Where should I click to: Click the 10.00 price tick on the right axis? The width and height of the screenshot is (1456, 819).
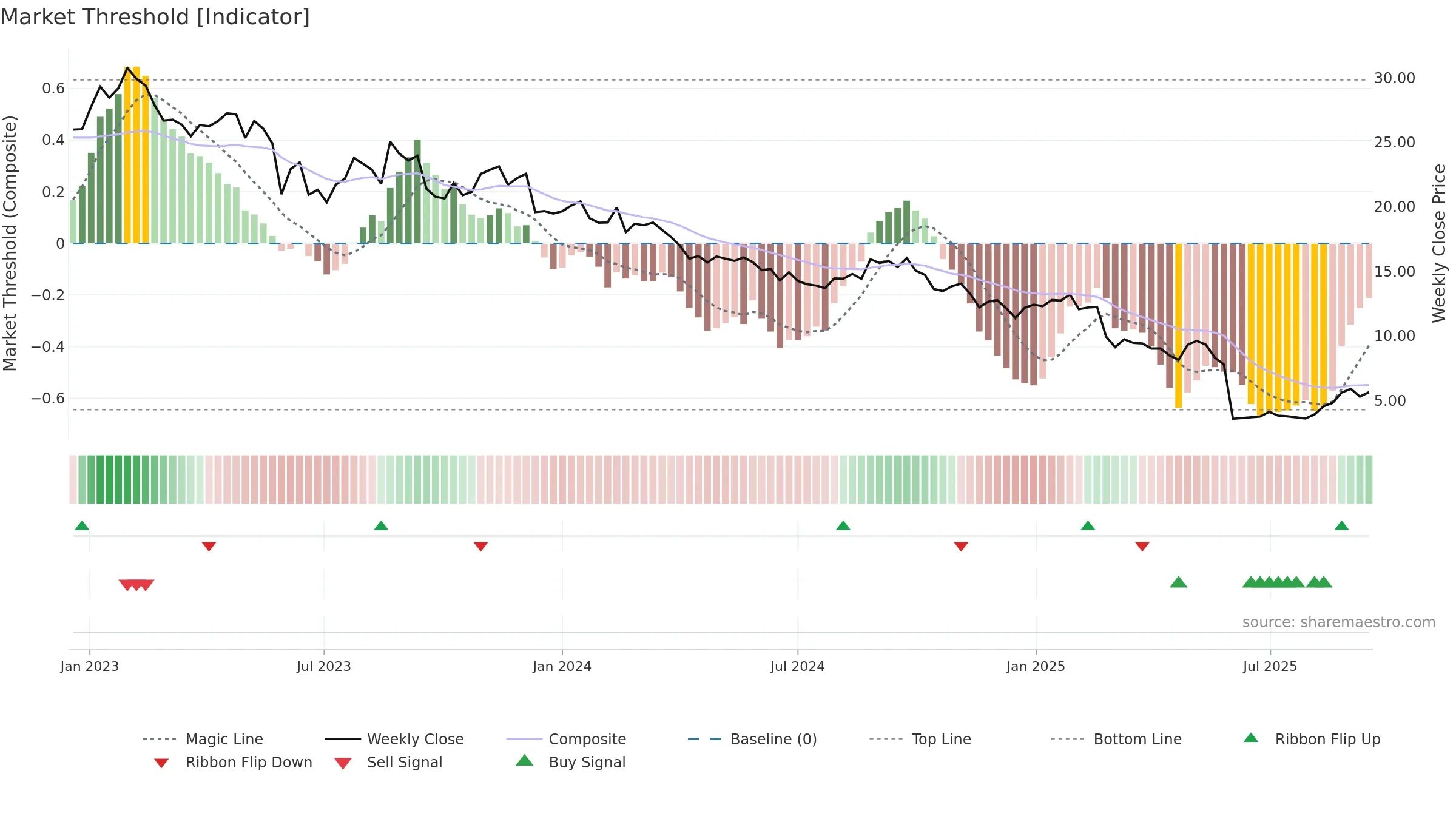point(1395,336)
